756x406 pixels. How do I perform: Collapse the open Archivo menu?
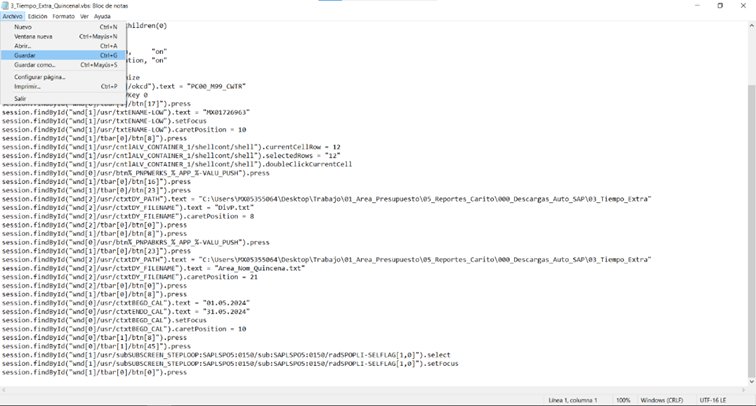click(12, 16)
